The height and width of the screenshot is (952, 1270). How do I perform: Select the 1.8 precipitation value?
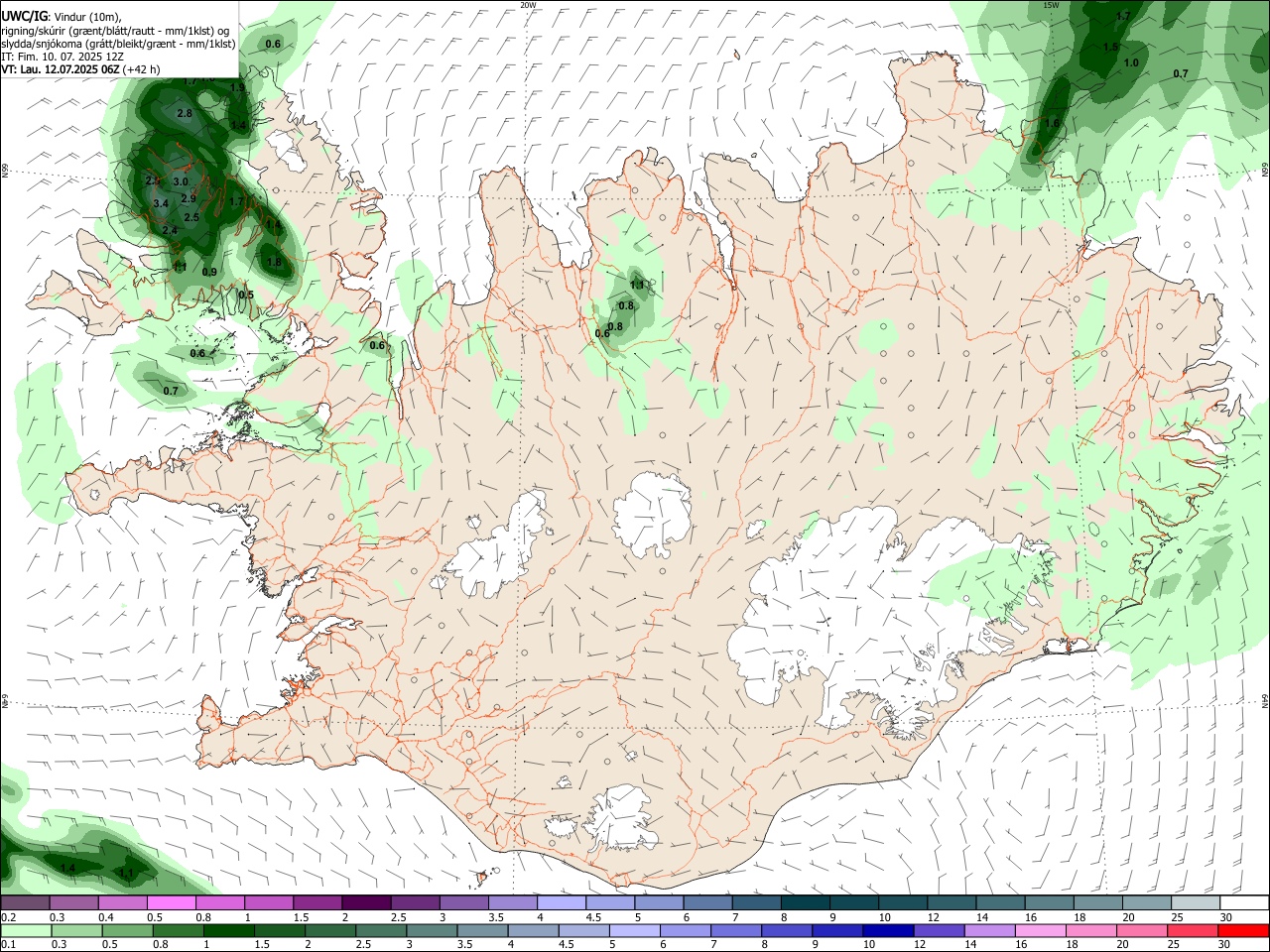click(x=275, y=263)
